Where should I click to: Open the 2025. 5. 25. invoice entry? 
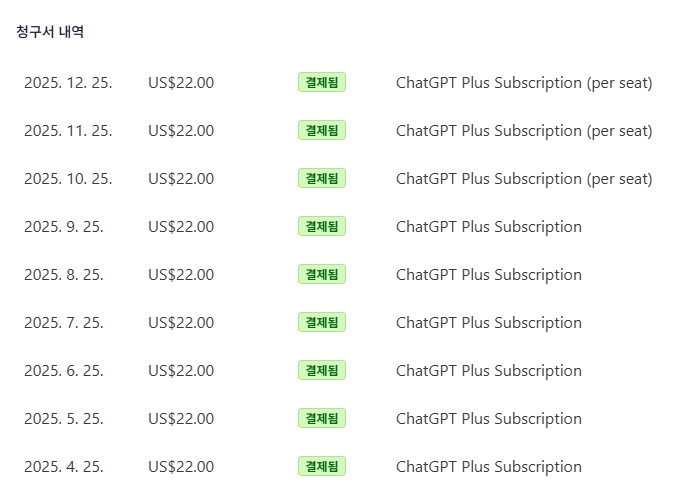pyautogui.click(x=64, y=419)
